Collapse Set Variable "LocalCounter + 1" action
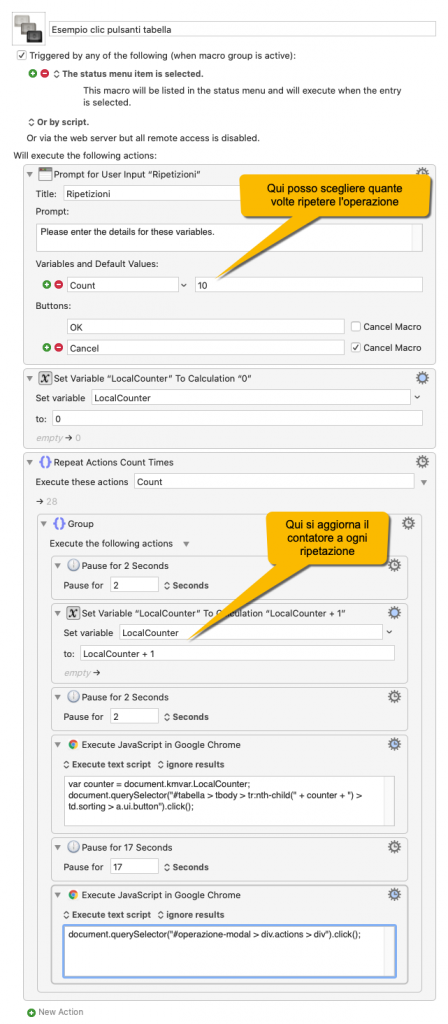The image size is (448, 1024). pyautogui.click(x=57, y=613)
